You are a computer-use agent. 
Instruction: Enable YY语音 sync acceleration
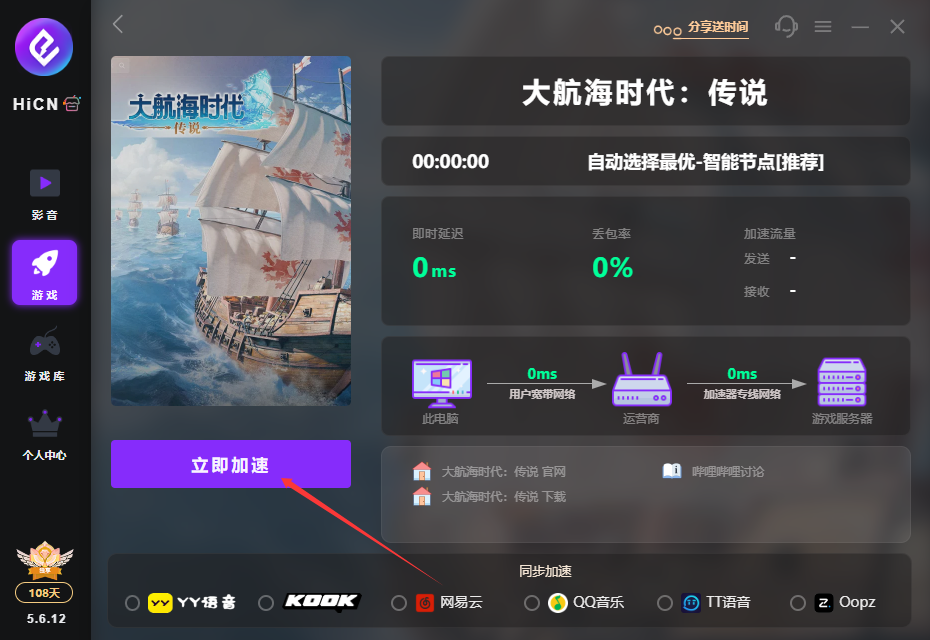132,603
